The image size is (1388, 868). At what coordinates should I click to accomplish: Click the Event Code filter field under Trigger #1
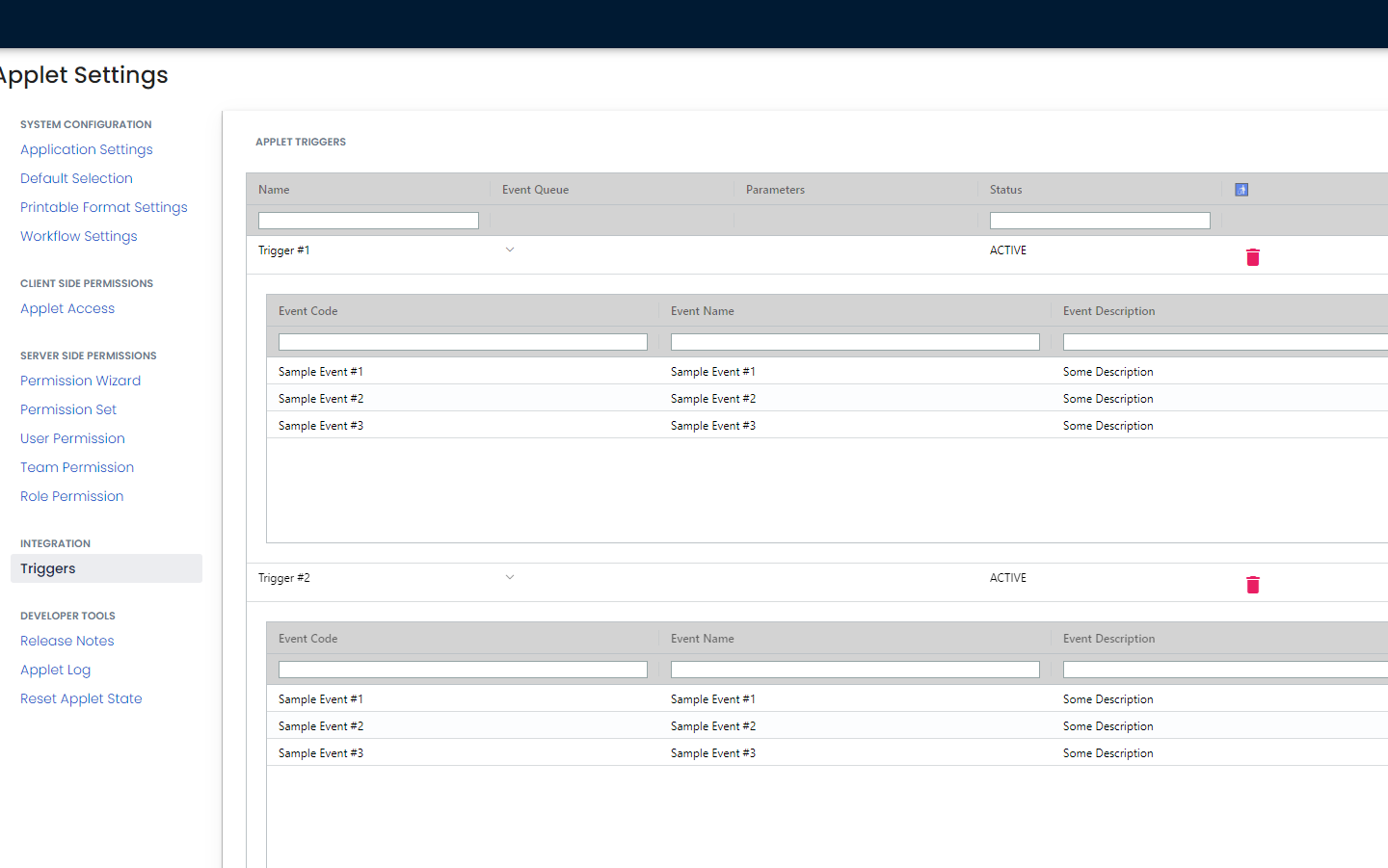[463, 342]
